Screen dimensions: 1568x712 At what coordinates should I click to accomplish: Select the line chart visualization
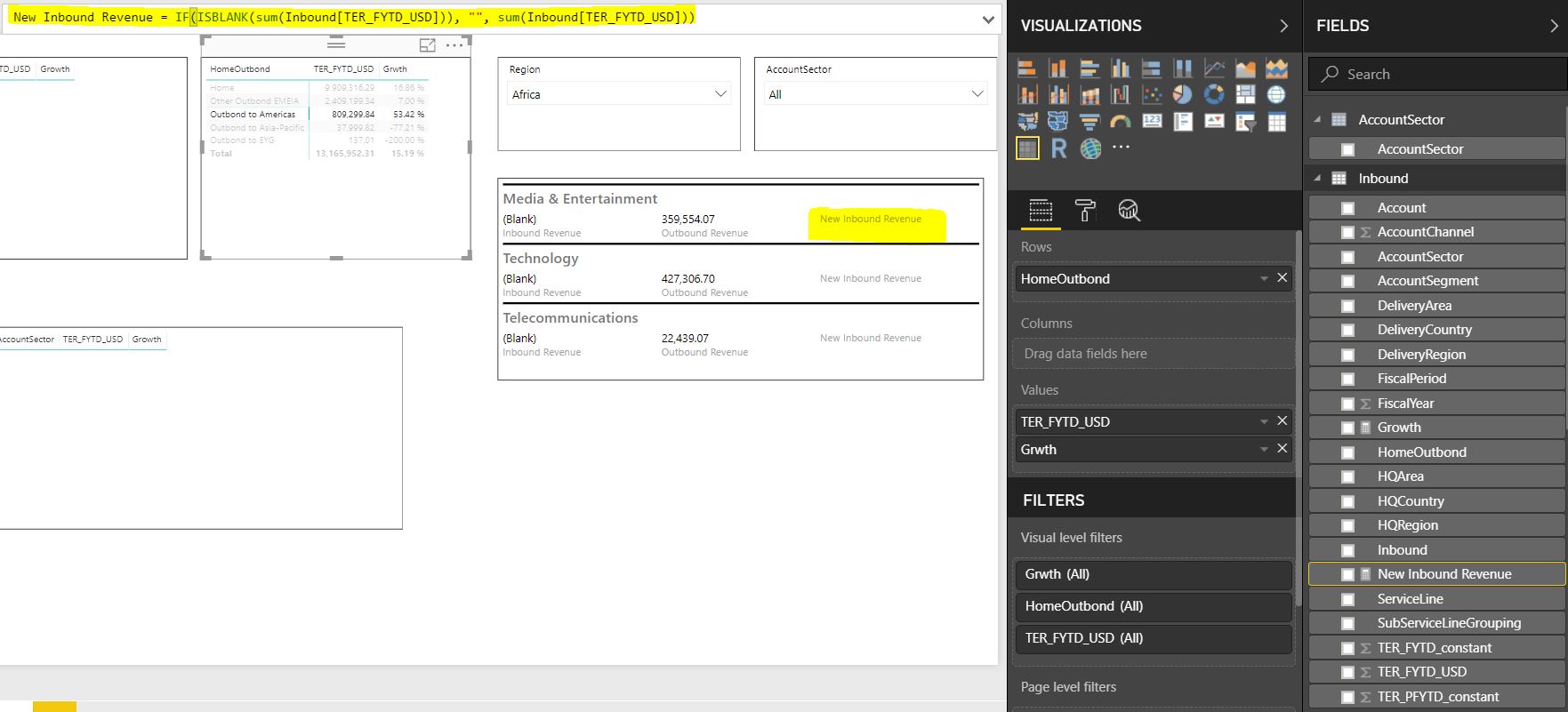(1214, 68)
